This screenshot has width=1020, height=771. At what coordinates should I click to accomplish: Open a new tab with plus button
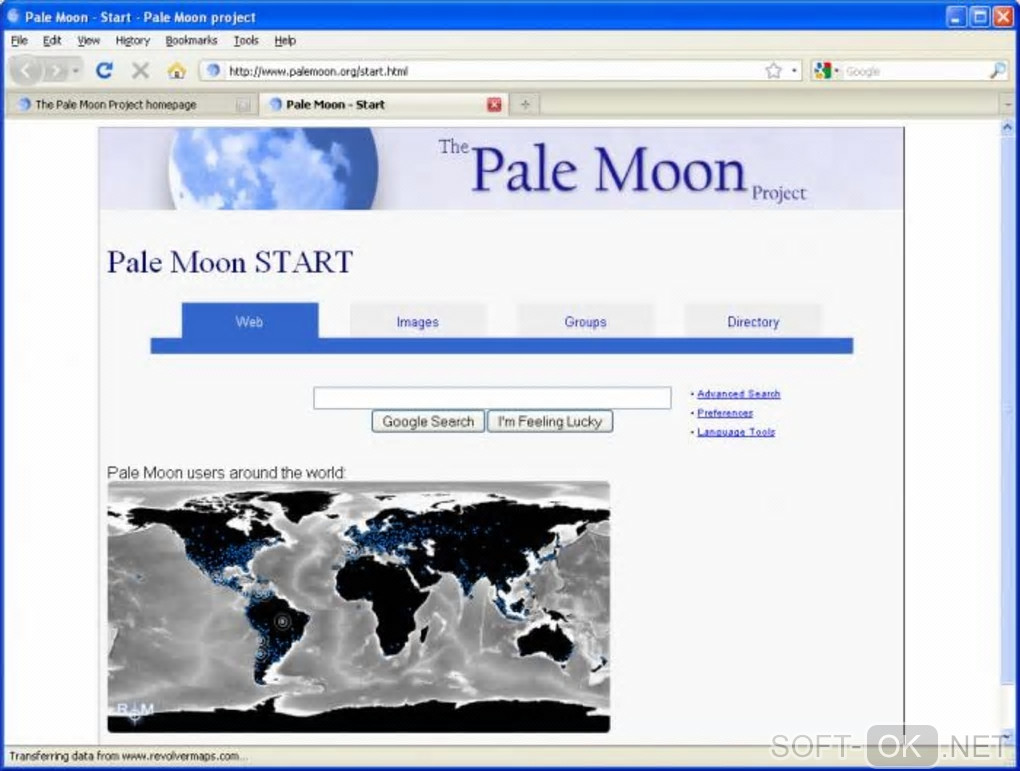pyautogui.click(x=525, y=104)
